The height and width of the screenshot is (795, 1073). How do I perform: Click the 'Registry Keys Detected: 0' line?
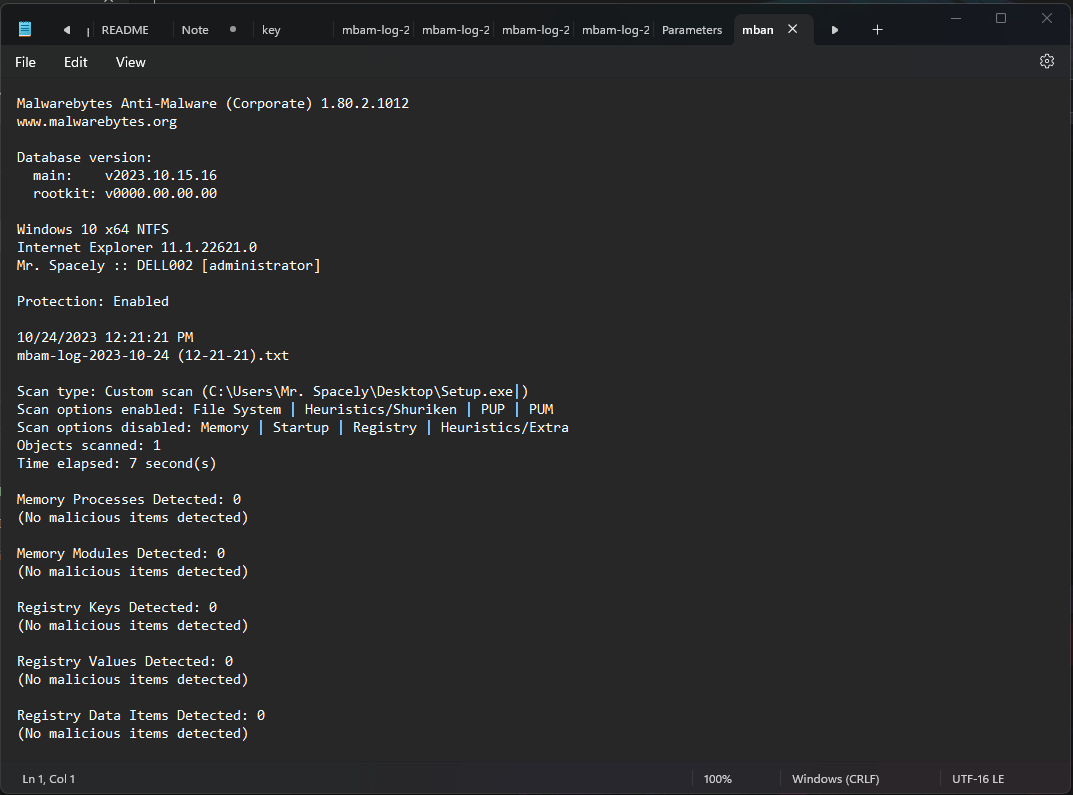pyautogui.click(x=116, y=608)
